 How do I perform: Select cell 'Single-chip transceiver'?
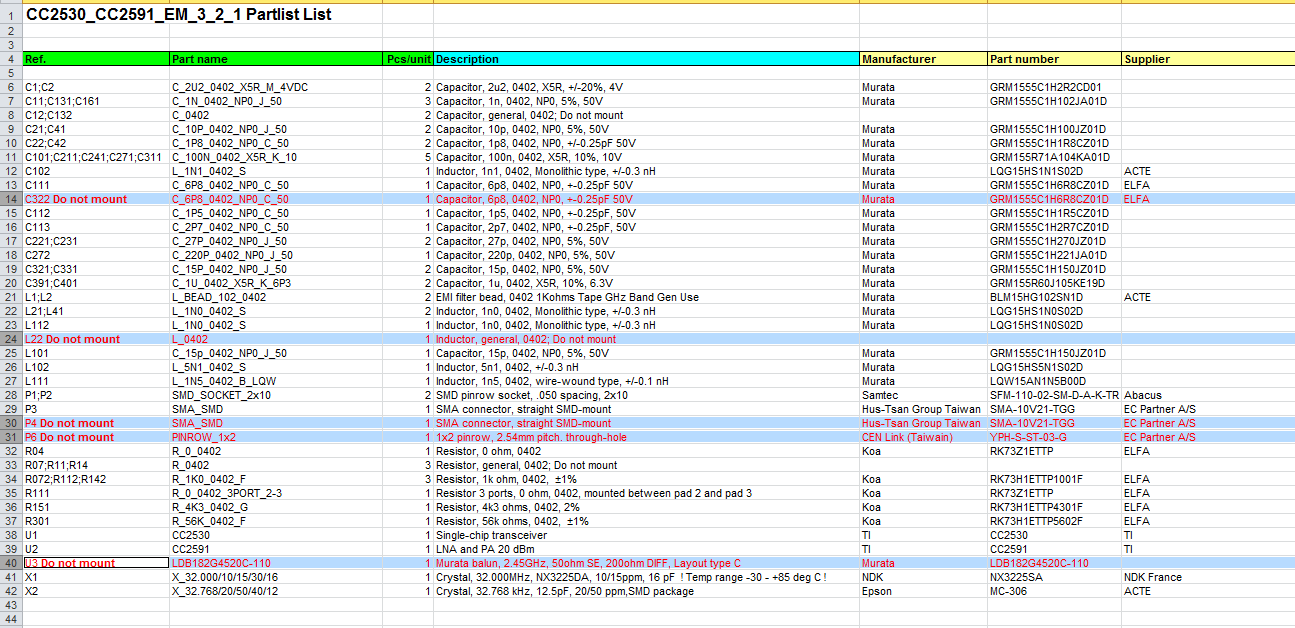tap(646, 535)
